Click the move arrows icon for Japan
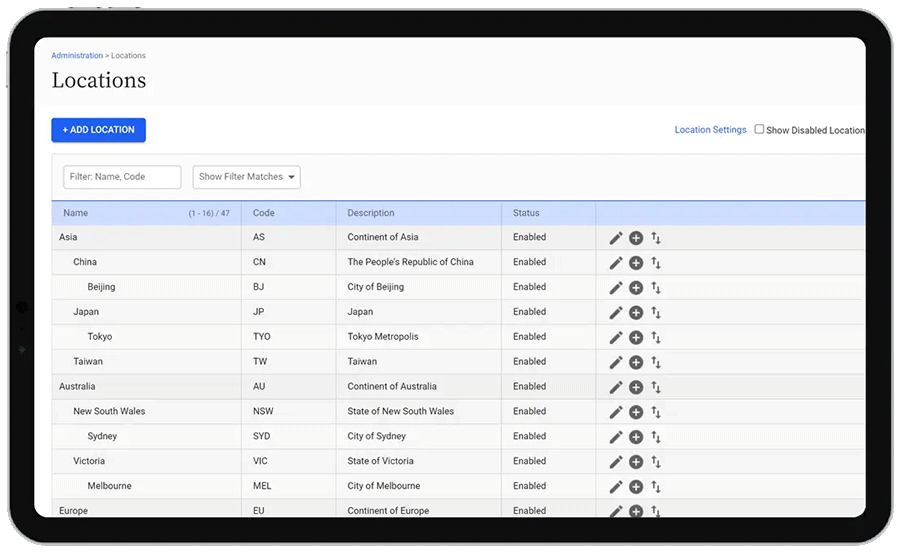Viewport: 900px width, 554px height. pyautogui.click(x=655, y=312)
